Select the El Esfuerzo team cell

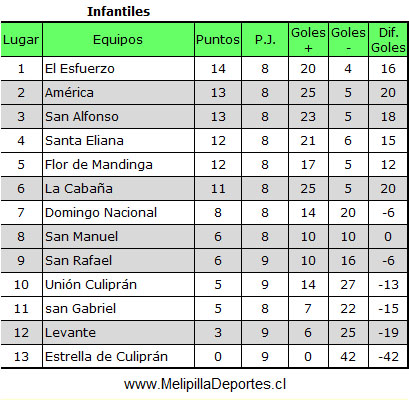click(x=118, y=69)
